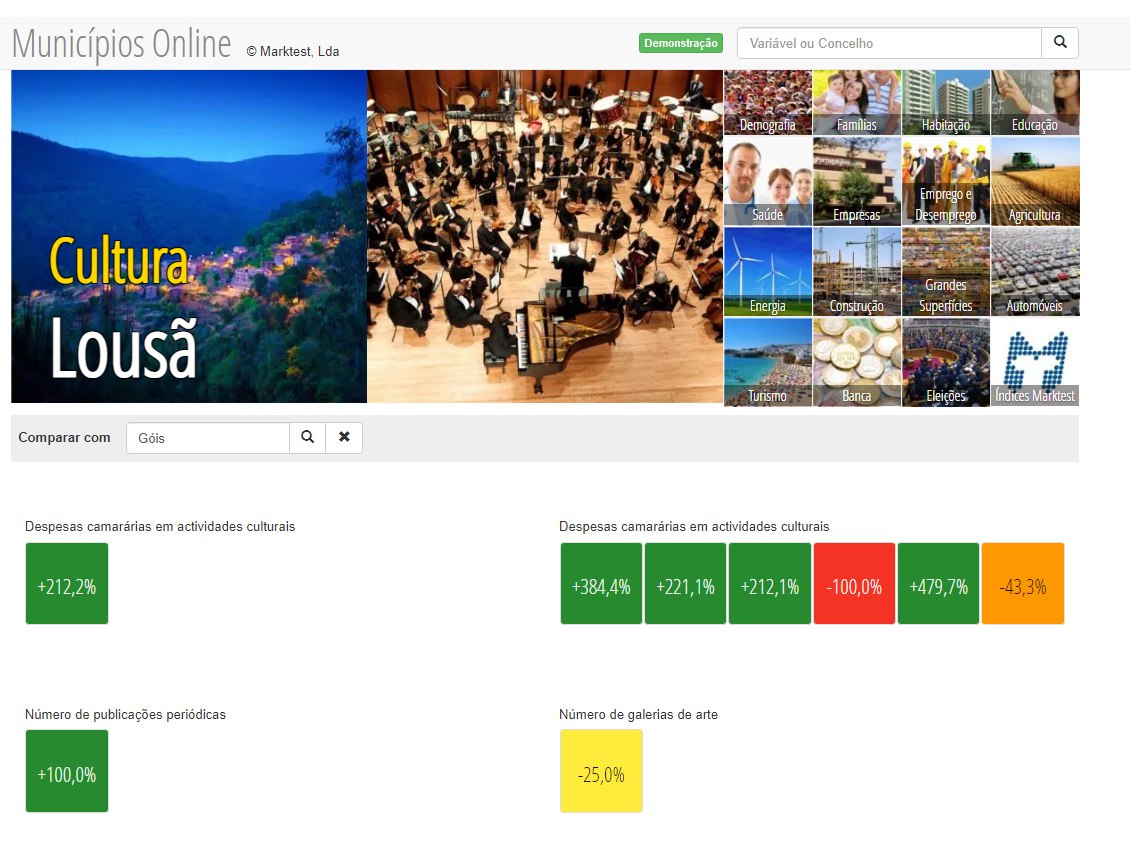Open the Turismo category tile
Viewport: 1131px width, 841px height.
pyautogui.click(x=767, y=362)
